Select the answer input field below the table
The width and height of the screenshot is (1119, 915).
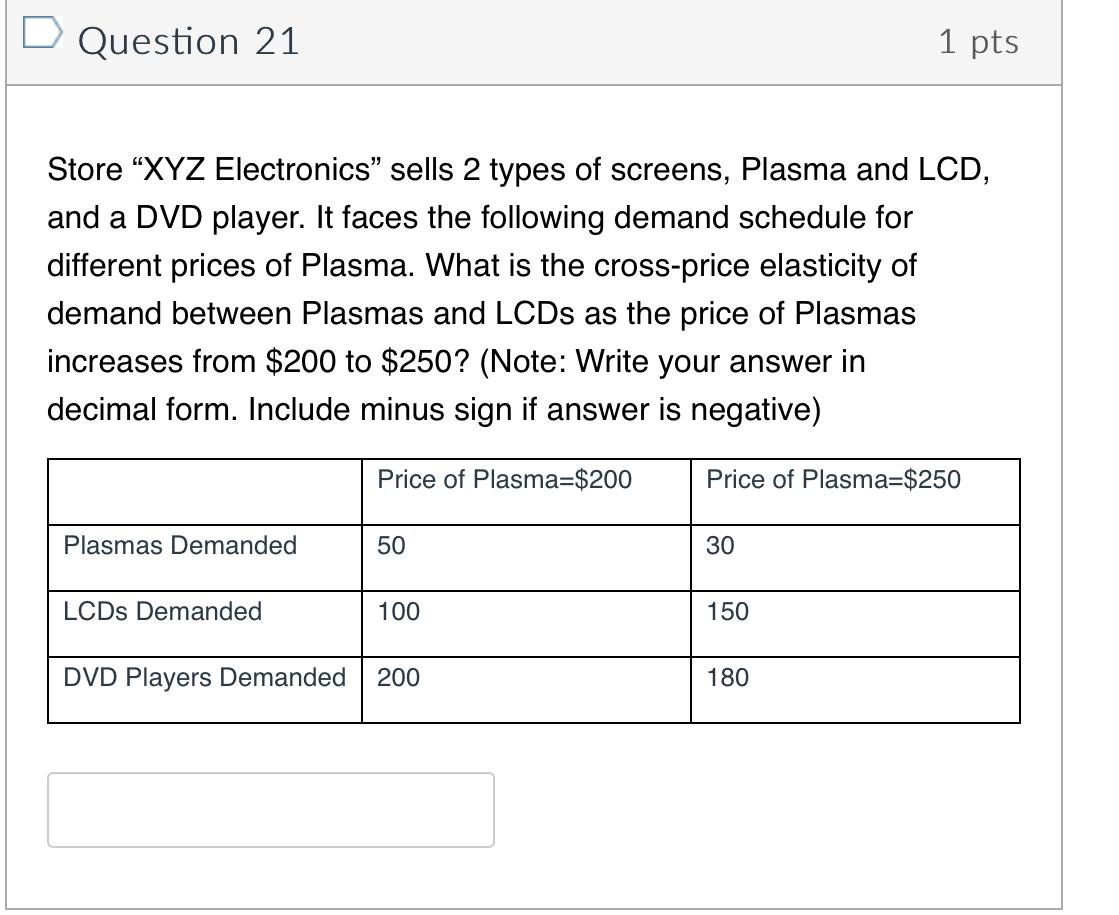[270, 809]
